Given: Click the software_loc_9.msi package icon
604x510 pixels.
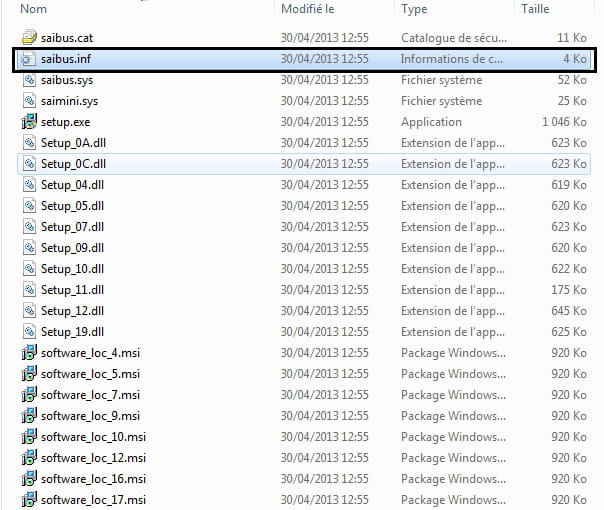Looking at the screenshot, I should coord(29,416).
